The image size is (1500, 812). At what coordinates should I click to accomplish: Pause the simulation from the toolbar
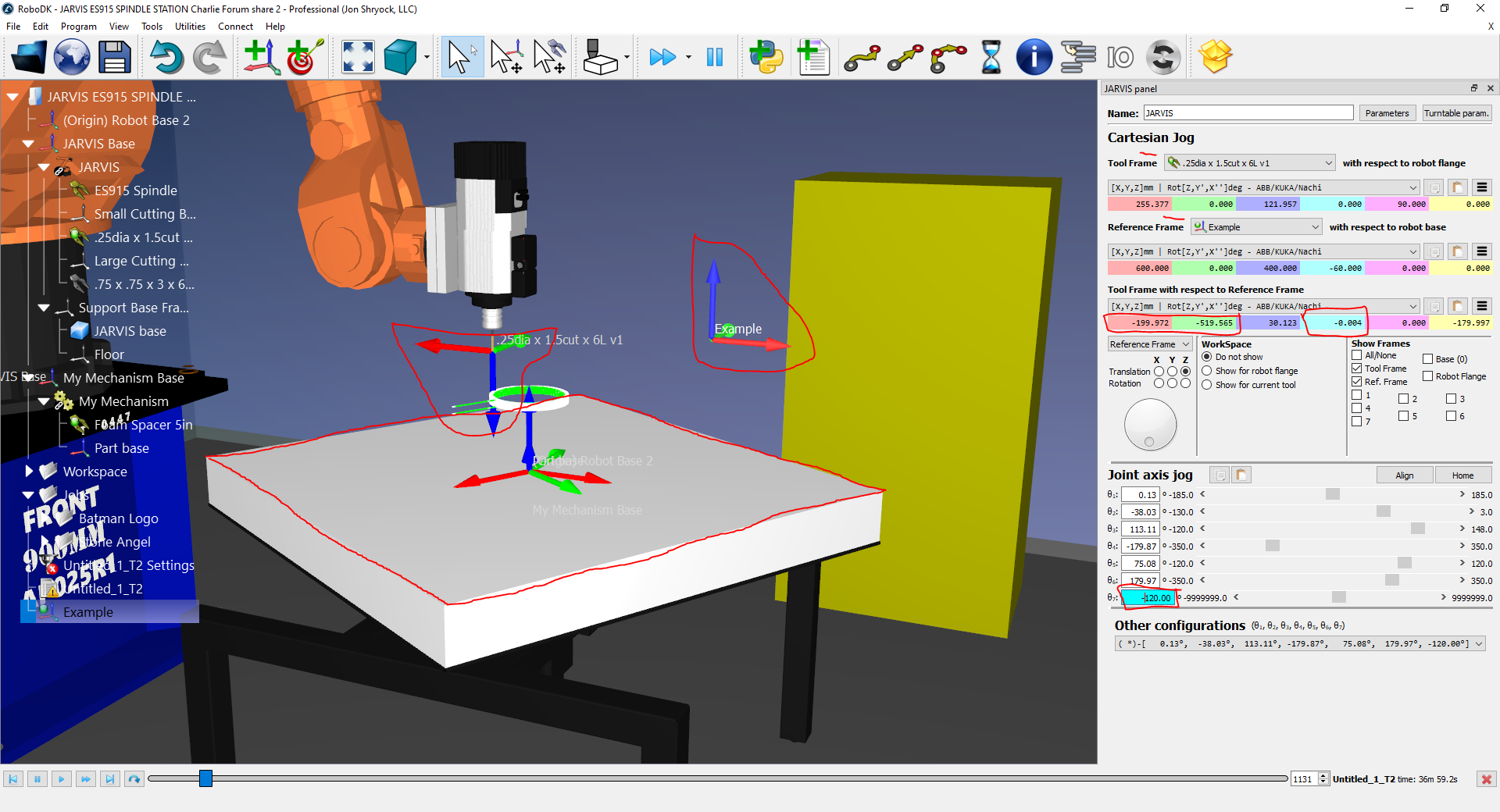(x=714, y=57)
